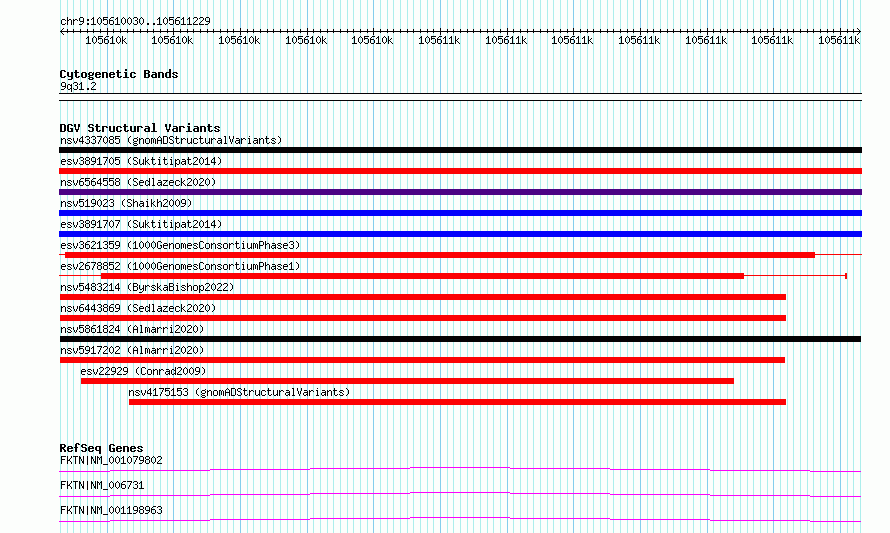Click the red bar for nsv6443869
Viewport: 890px width, 533px height.
pyautogui.click(x=423, y=318)
